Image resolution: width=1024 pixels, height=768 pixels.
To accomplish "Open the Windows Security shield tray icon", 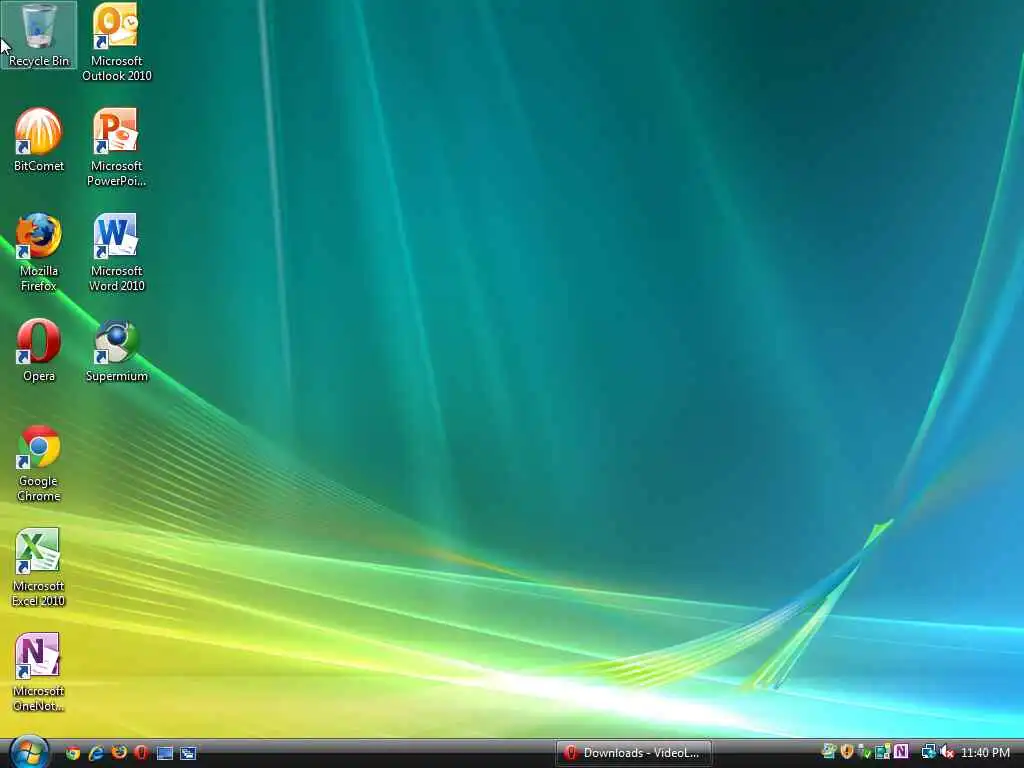I will pyautogui.click(x=847, y=752).
